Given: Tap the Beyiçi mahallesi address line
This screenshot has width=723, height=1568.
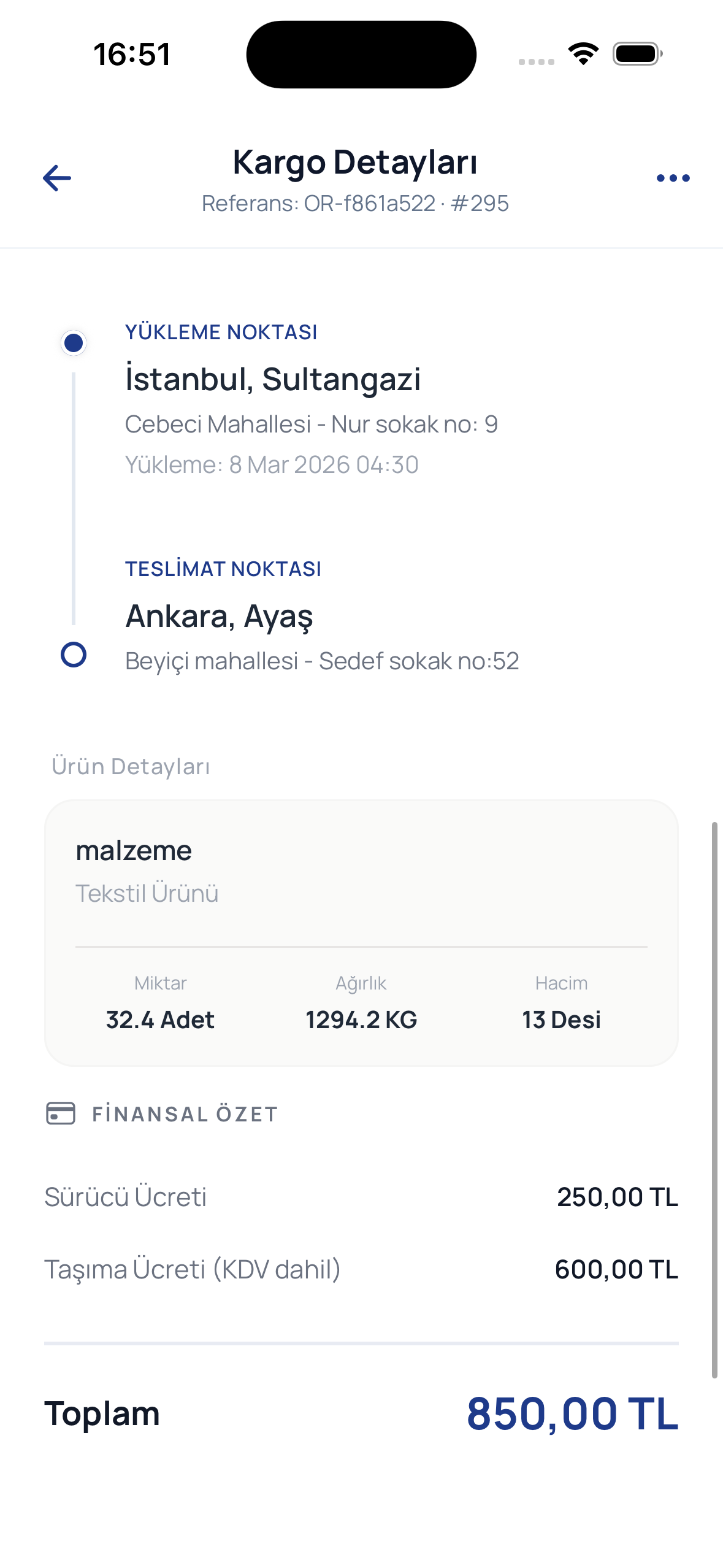Looking at the screenshot, I should (x=322, y=661).
